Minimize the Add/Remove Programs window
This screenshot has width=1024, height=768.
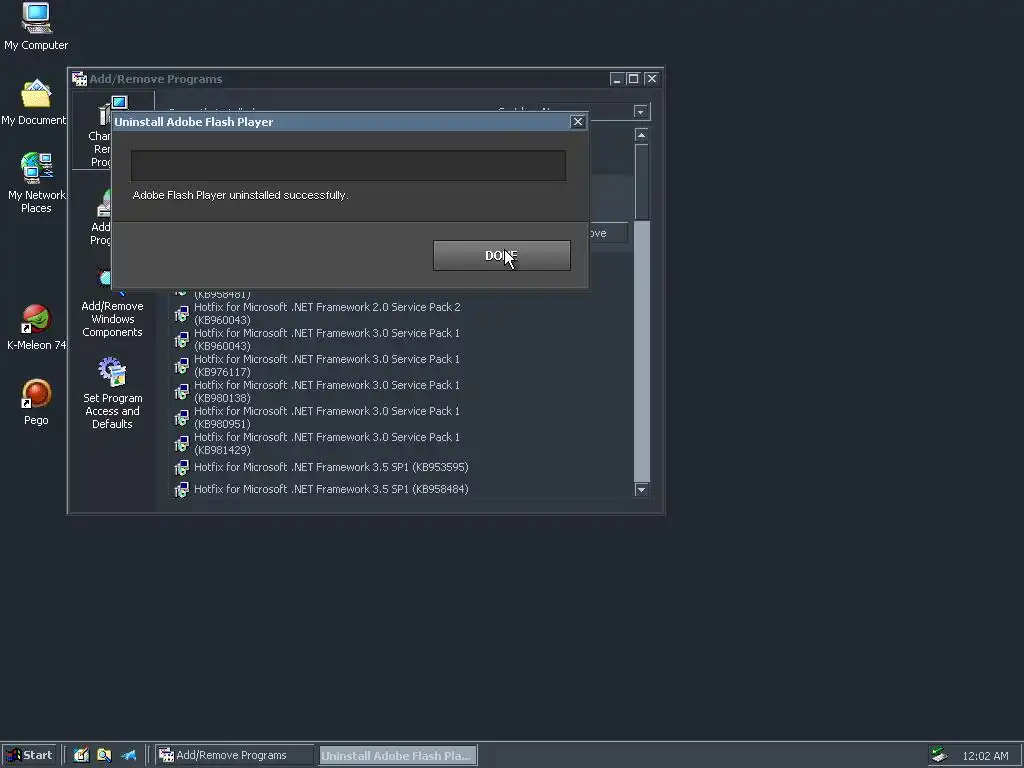[616, 79]
